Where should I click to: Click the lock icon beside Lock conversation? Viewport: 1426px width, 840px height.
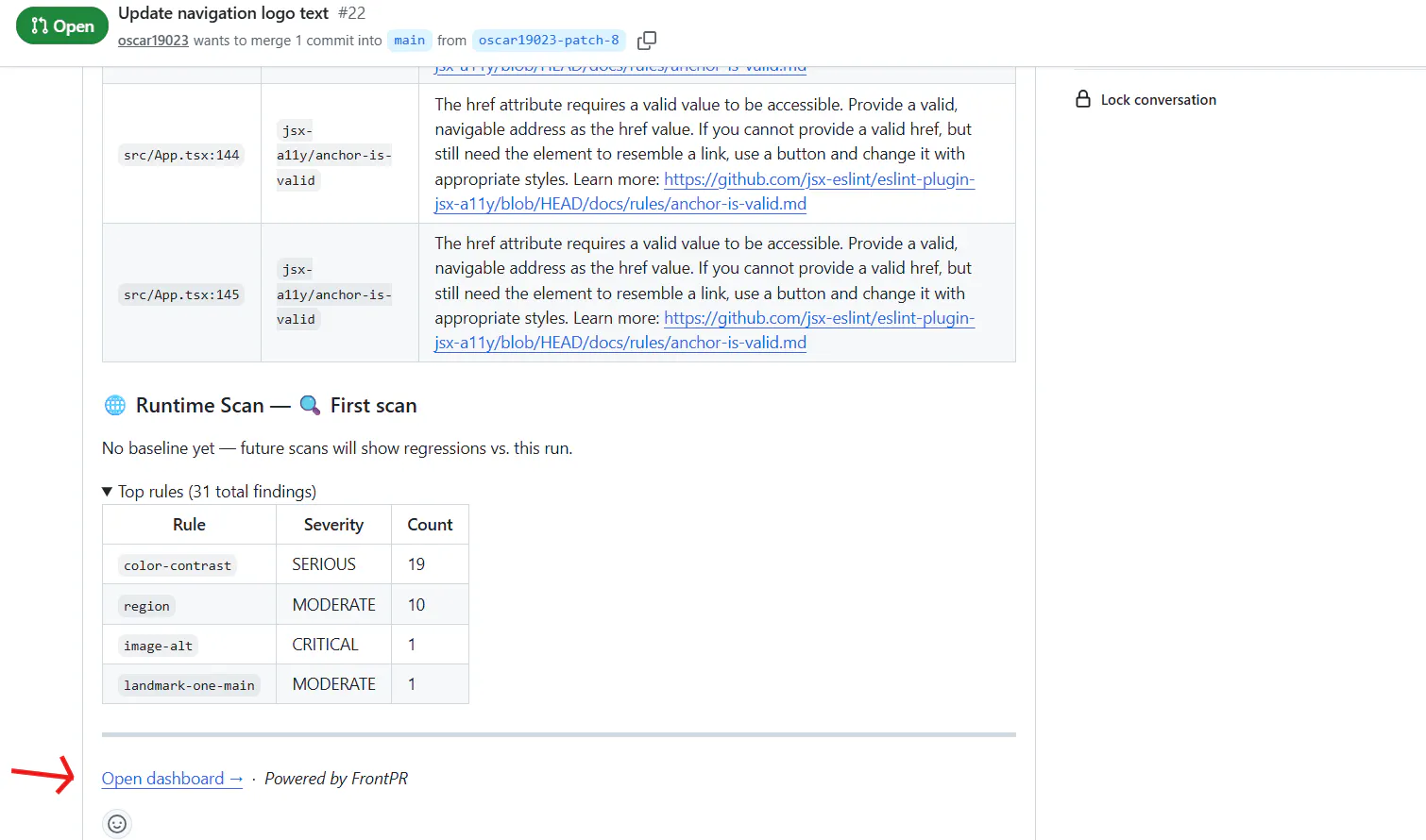tap(1083, 99)
